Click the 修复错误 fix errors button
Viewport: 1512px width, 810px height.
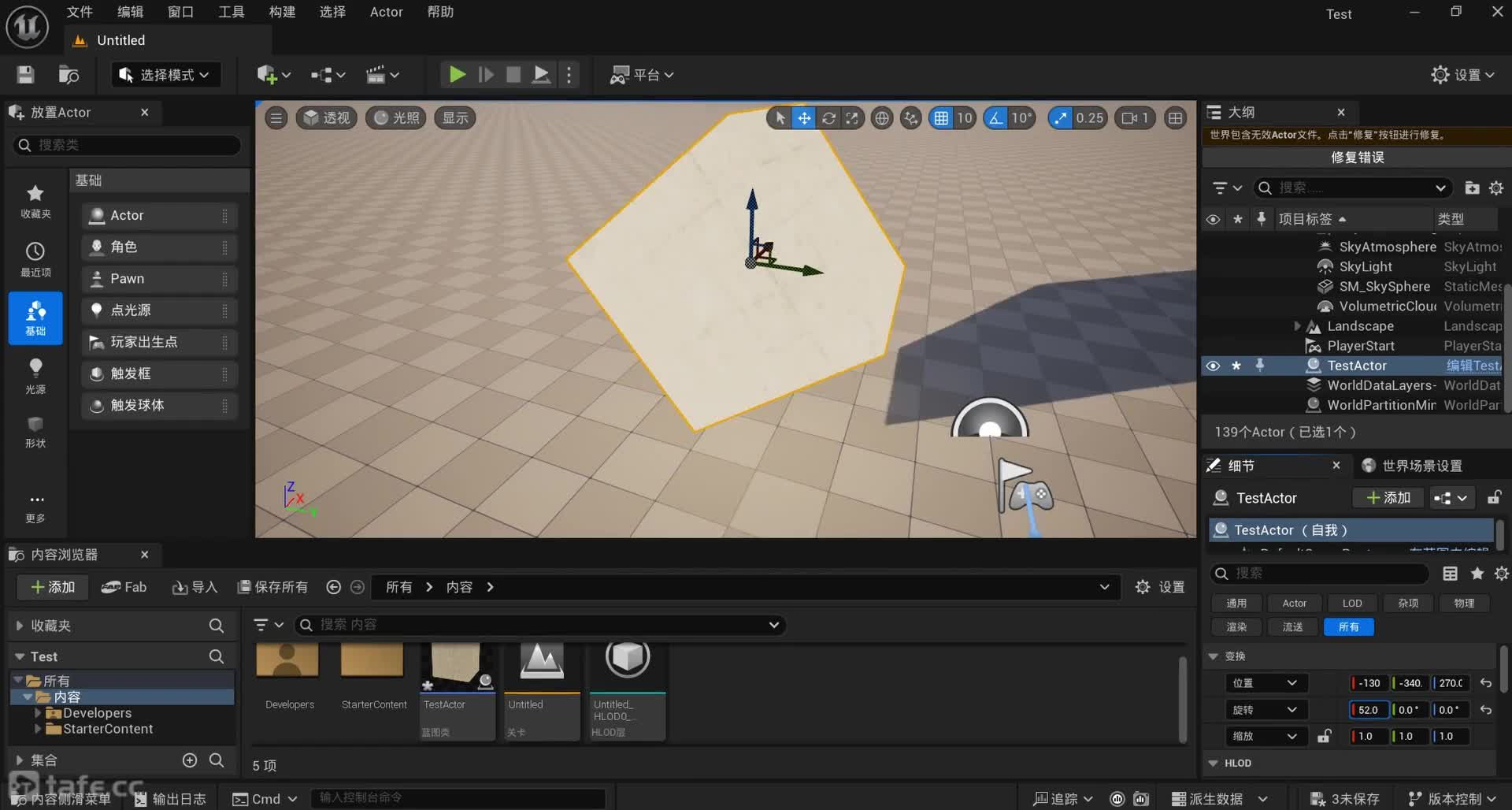click(x=1356, y=158)
